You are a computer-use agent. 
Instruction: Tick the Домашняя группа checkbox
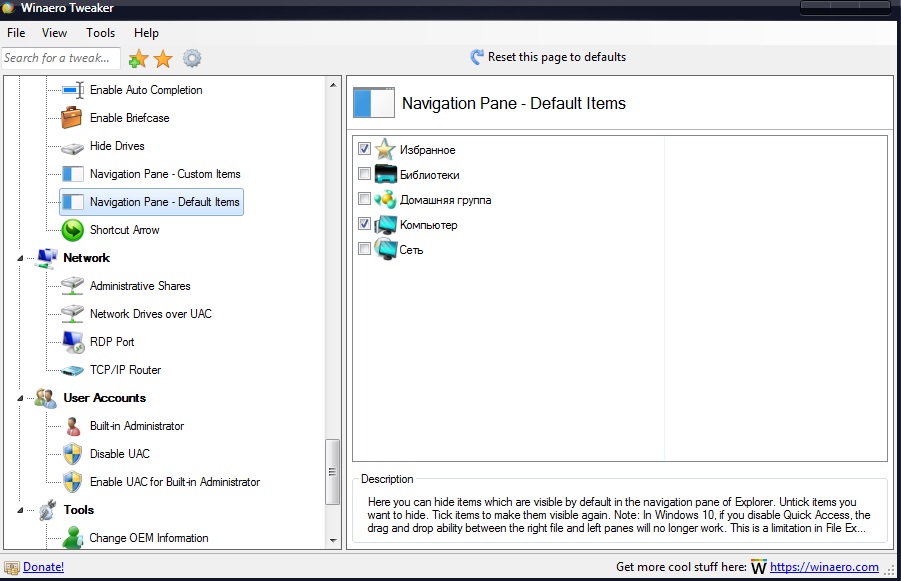click(364, 199)
